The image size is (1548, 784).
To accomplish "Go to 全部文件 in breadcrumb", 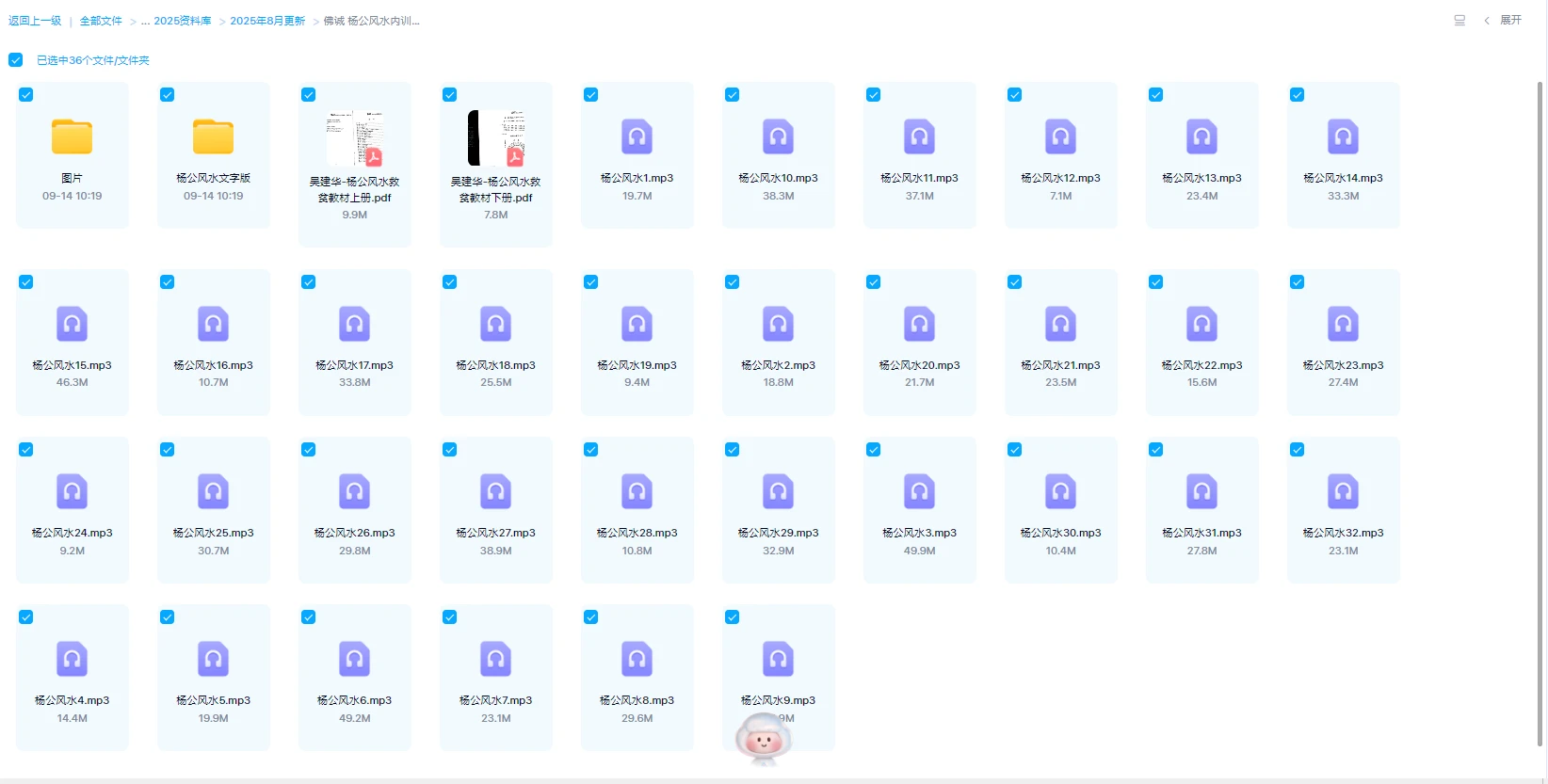I will pyautogui.click(x=101, y=21).
